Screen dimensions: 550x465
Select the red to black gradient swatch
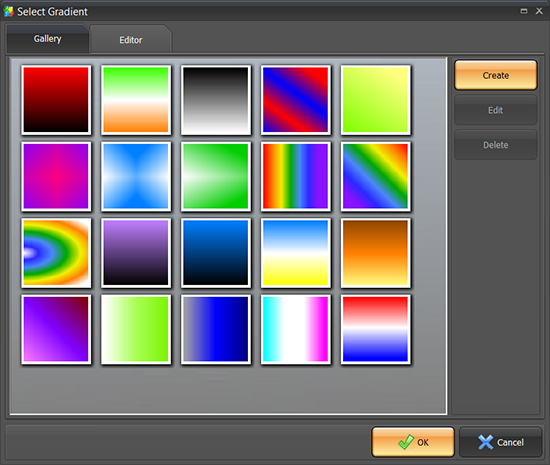56,100
